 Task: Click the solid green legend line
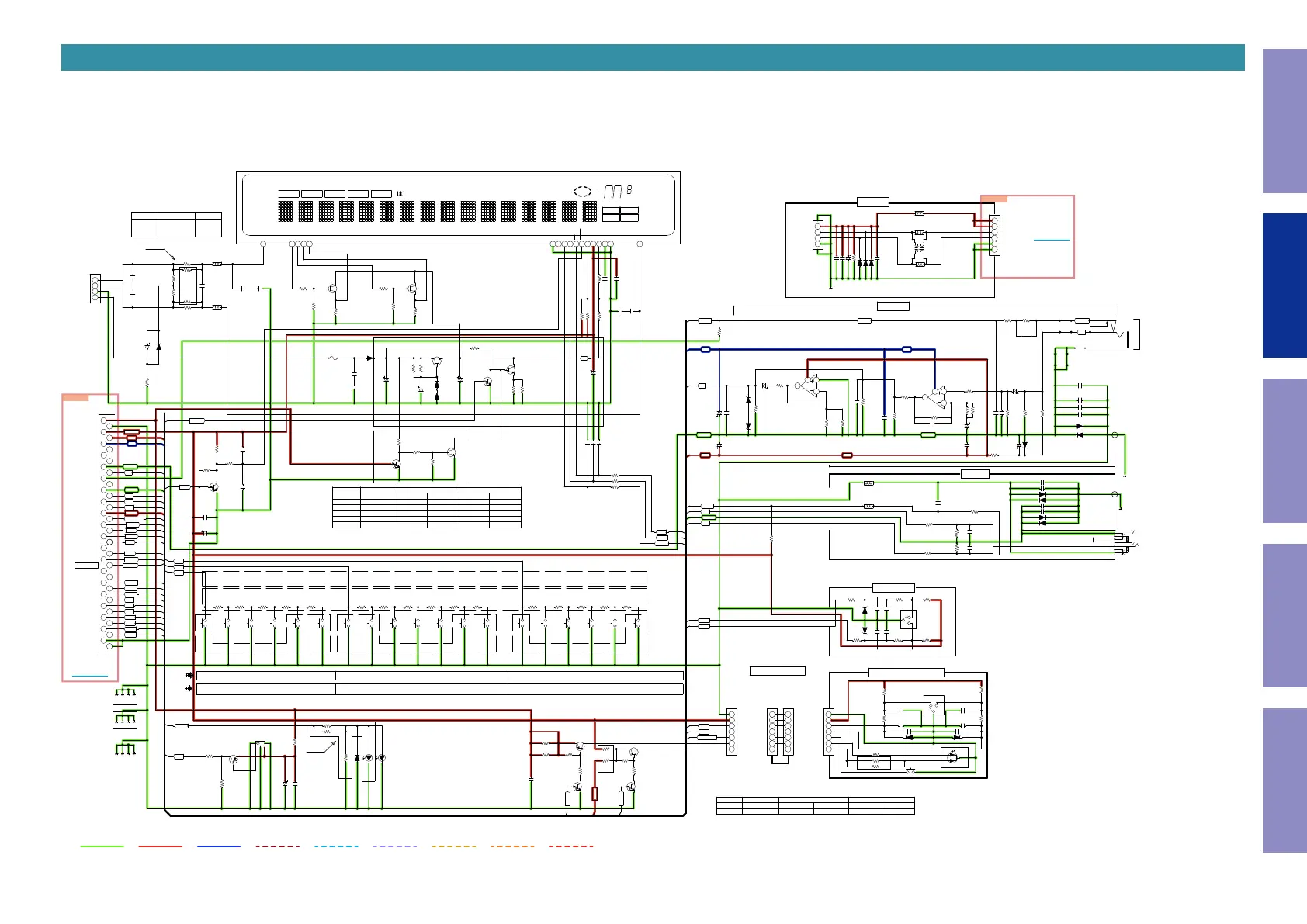tap(102, 846)
